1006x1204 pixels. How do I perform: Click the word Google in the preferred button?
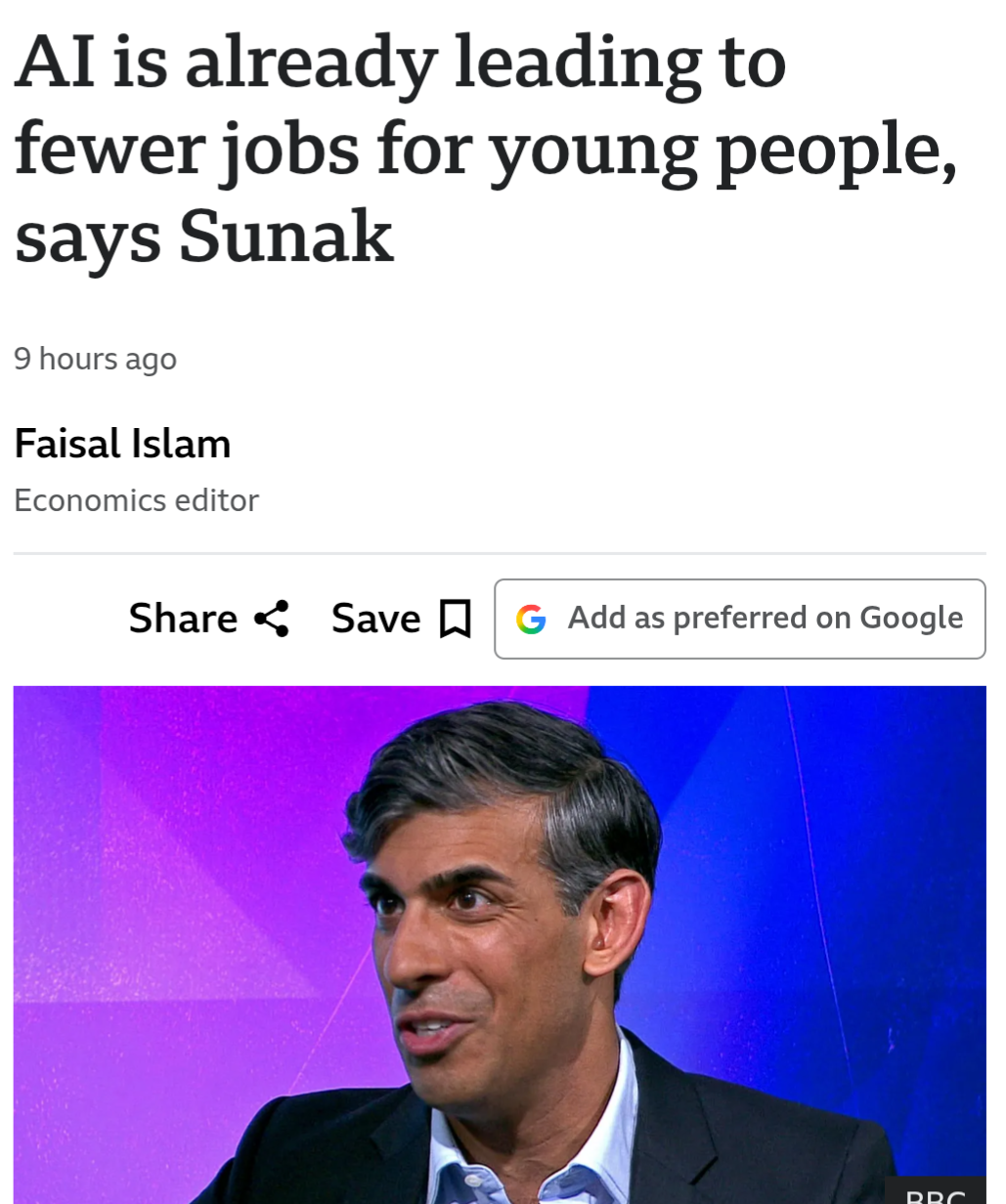(911, 619)
